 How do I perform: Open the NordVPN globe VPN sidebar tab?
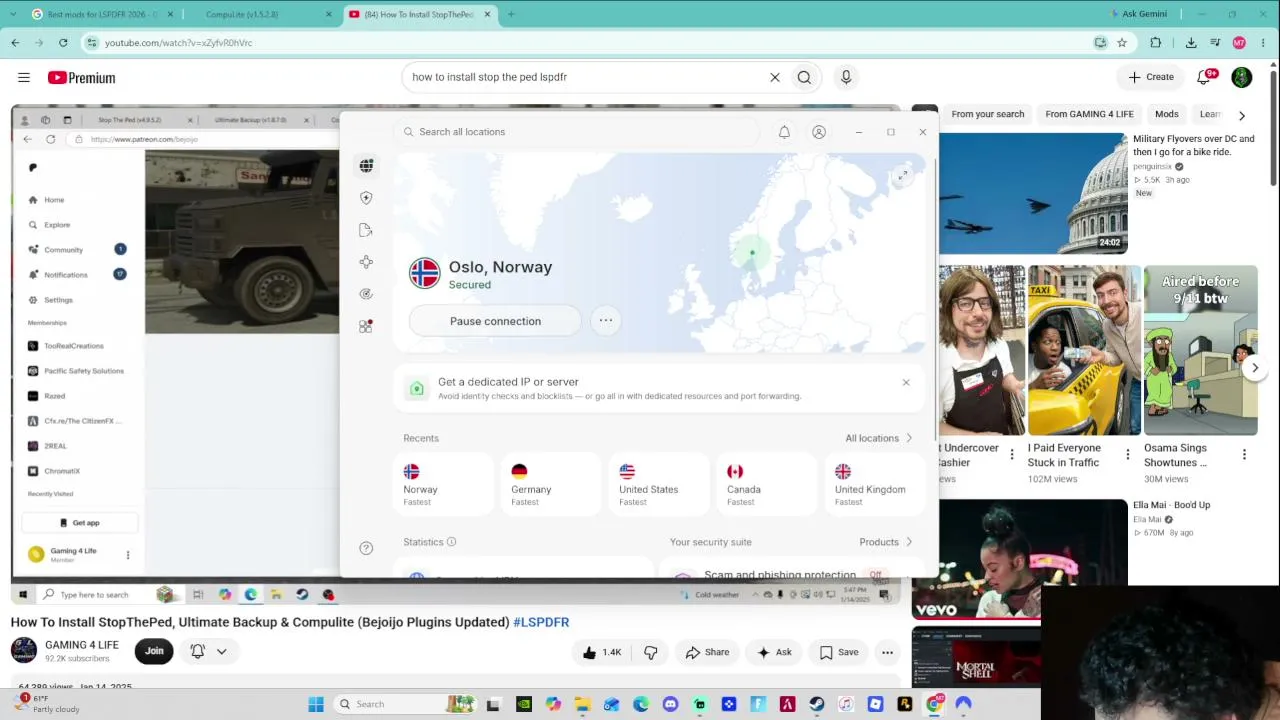tap(366, 166)
